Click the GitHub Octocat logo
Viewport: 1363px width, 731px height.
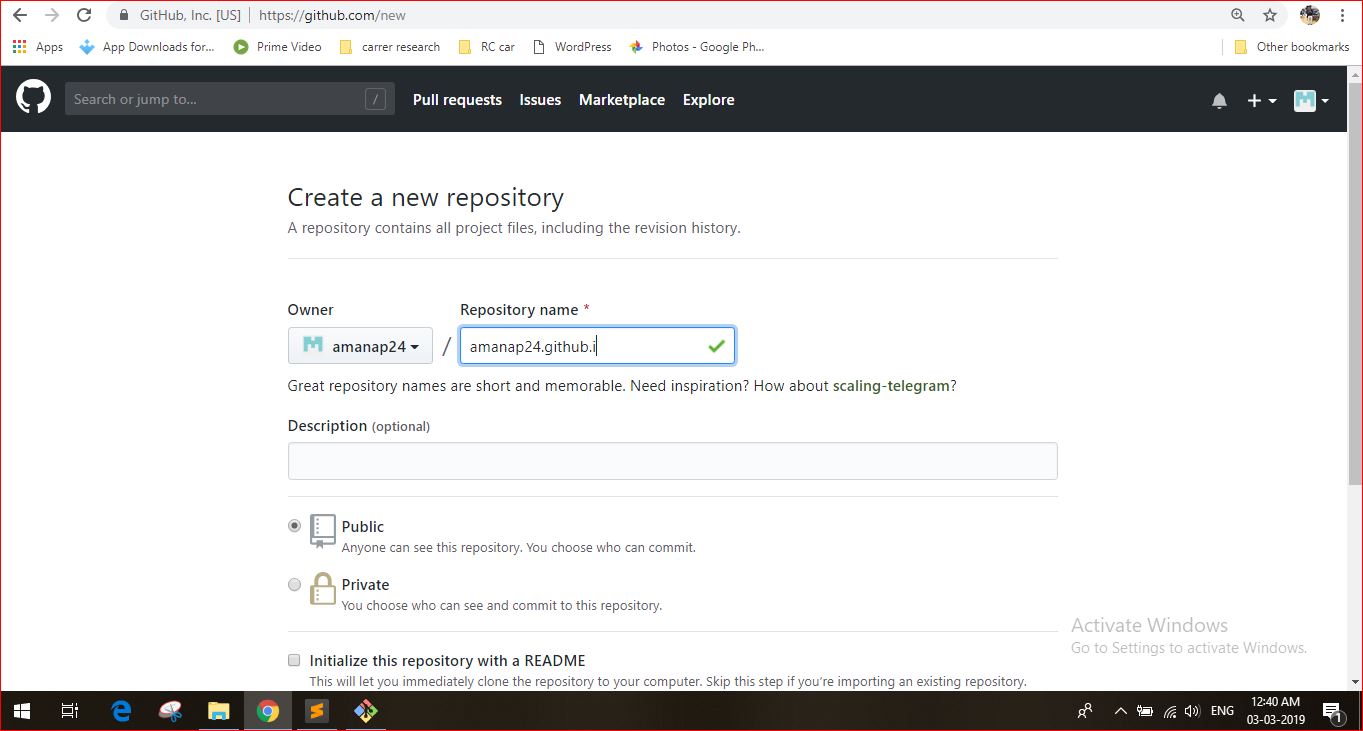point(33,98)
